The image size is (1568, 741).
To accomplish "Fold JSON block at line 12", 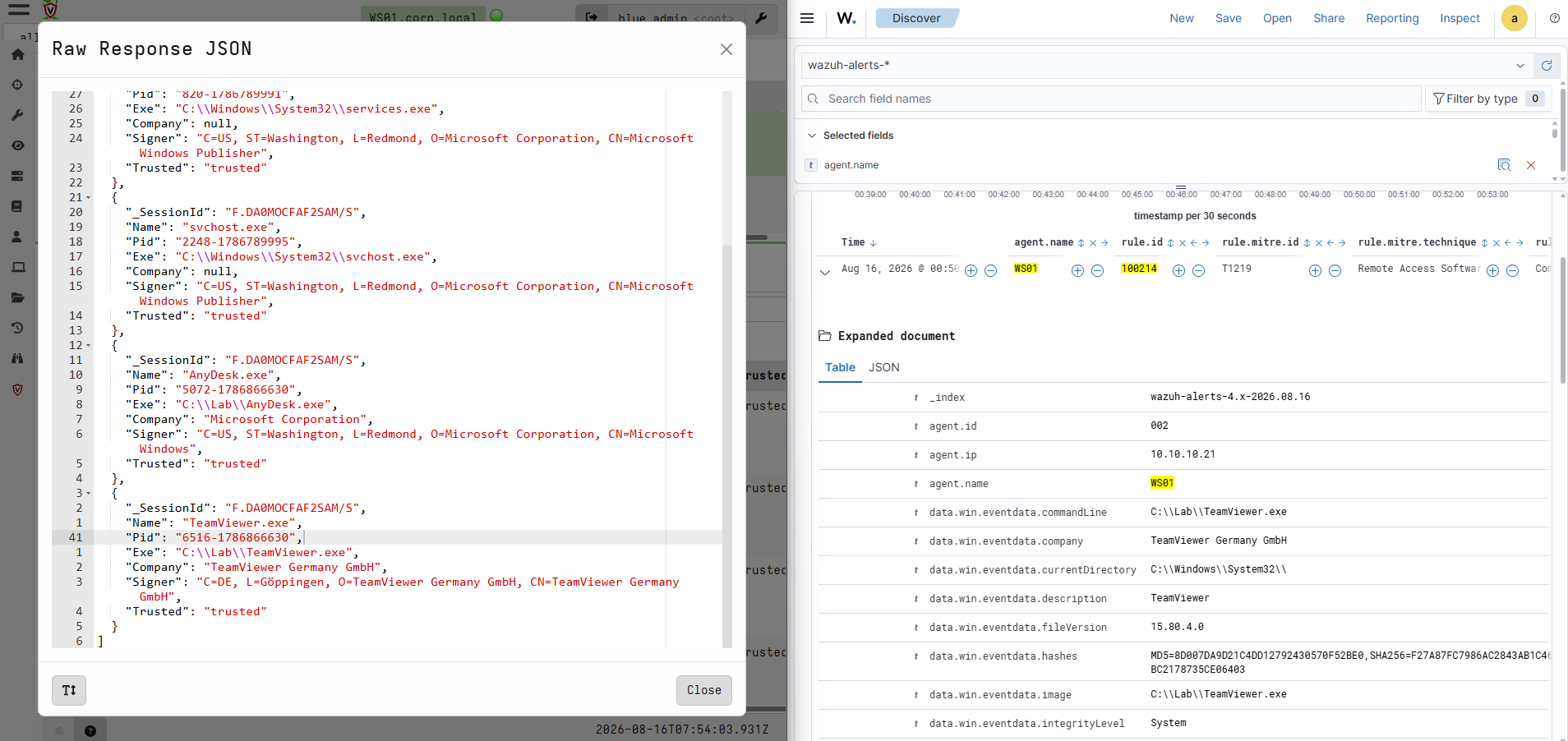I will point(89,346).
